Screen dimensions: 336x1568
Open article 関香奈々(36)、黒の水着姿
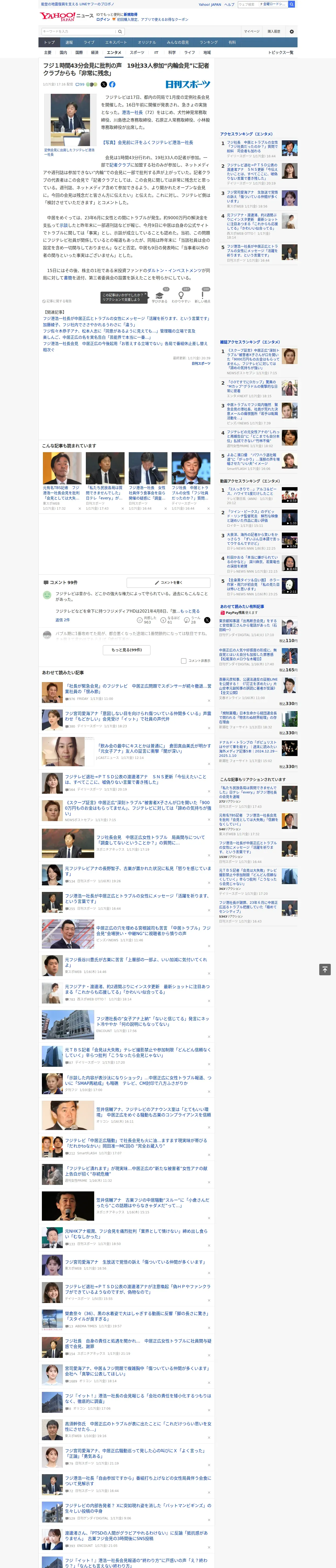tap(138, 1316)
